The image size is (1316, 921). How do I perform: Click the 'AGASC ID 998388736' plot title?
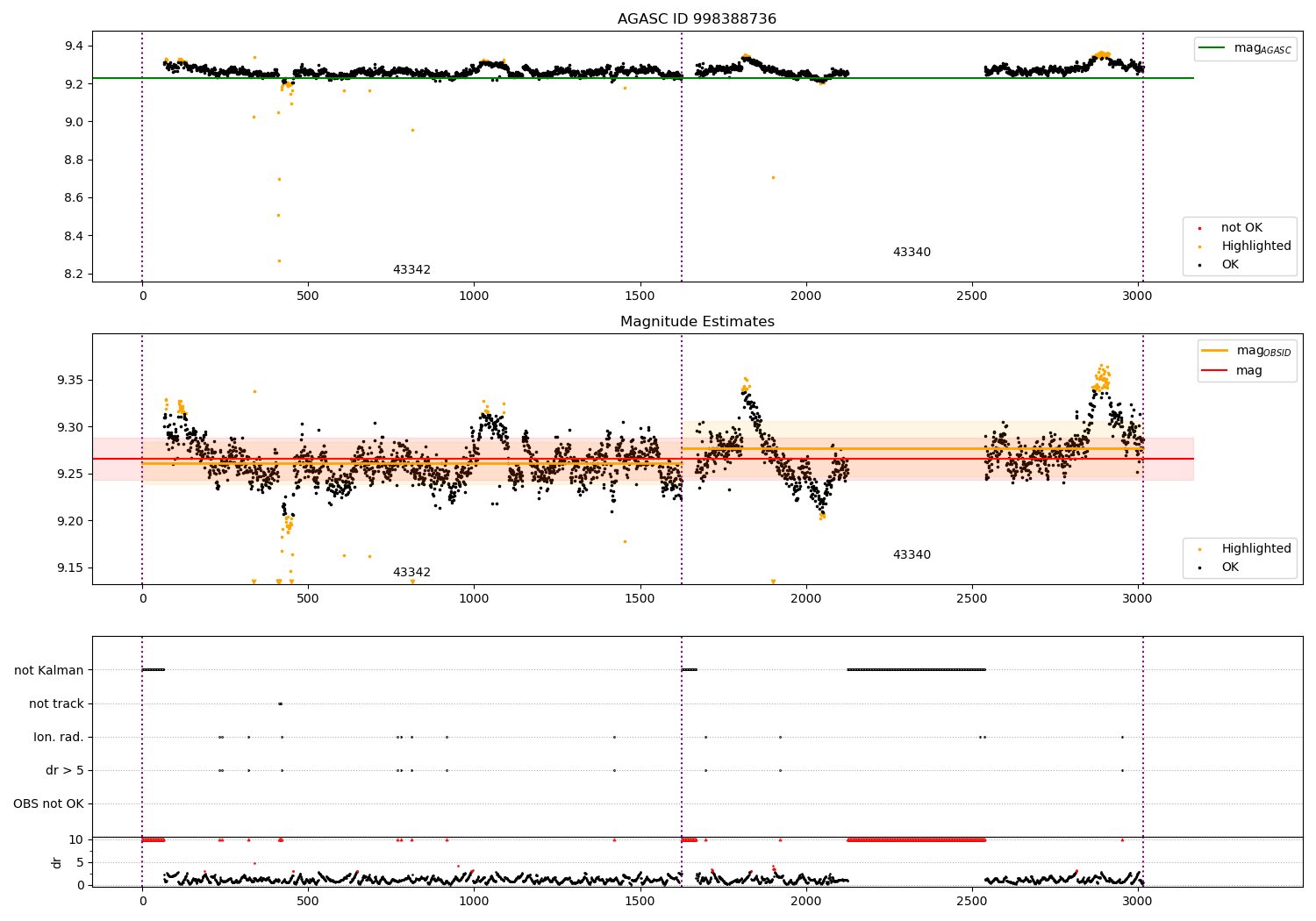[x=697, y=19]
